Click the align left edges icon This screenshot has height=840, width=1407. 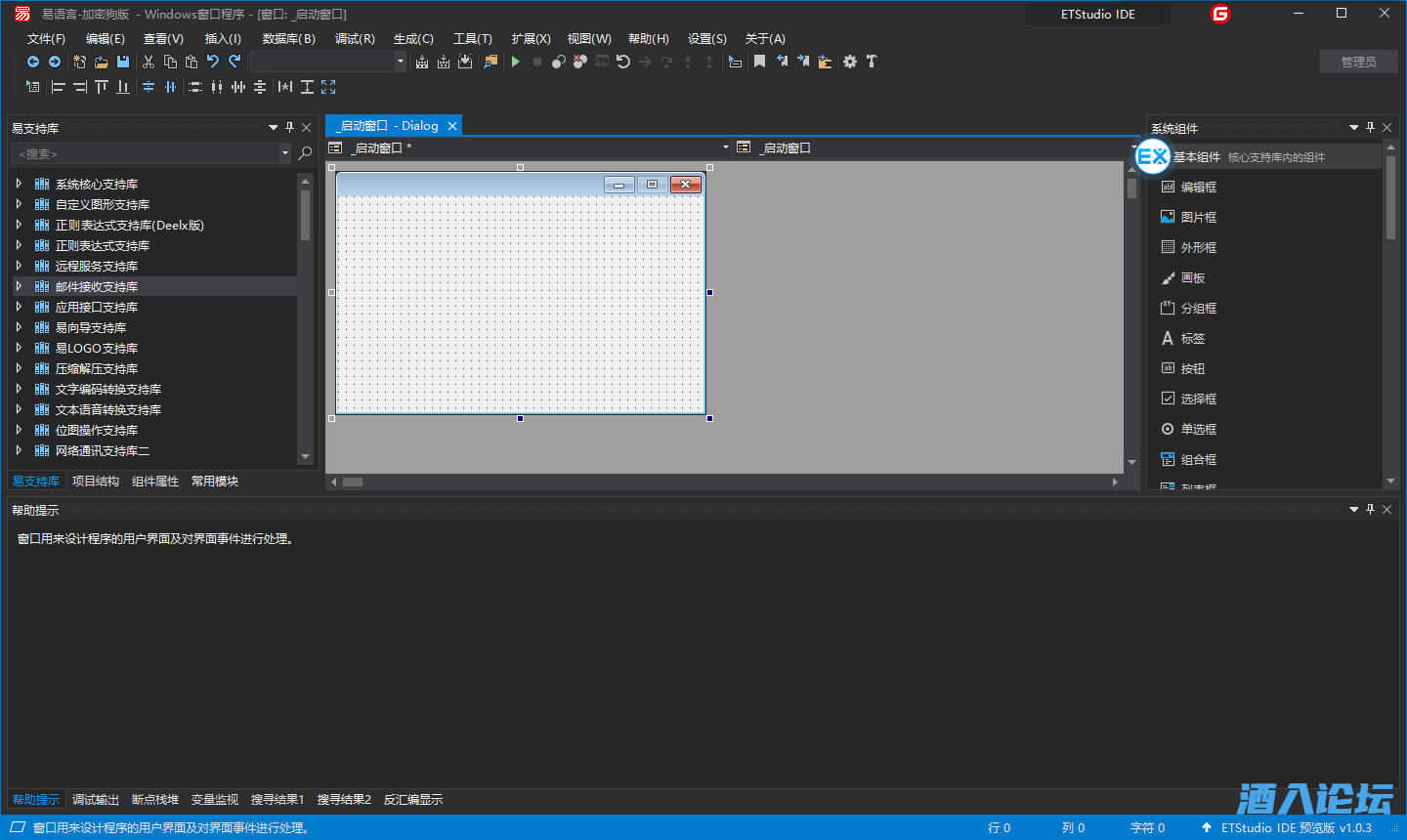pos(58,87)
